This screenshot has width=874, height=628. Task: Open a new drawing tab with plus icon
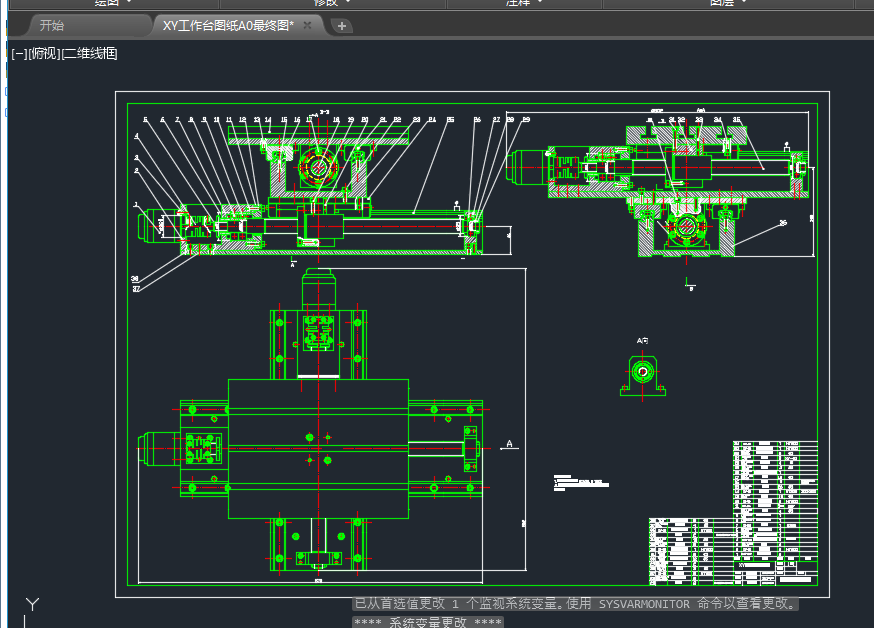click(342, 26)
